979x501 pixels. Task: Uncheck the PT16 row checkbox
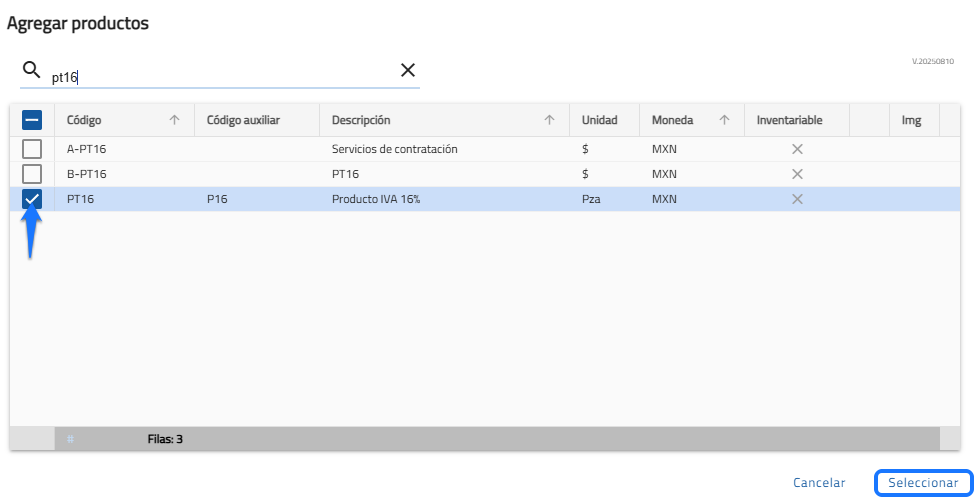point(32,199)
